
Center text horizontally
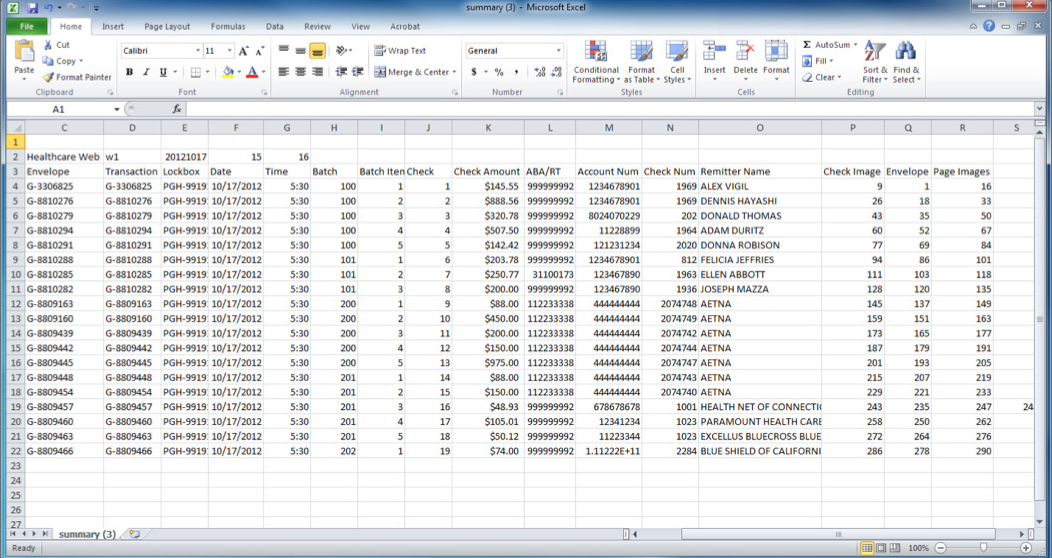tap(301, 72)
